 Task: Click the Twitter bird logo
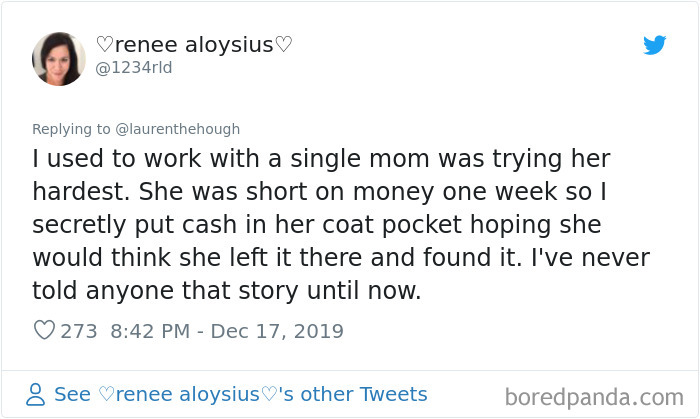coord(655,45)
